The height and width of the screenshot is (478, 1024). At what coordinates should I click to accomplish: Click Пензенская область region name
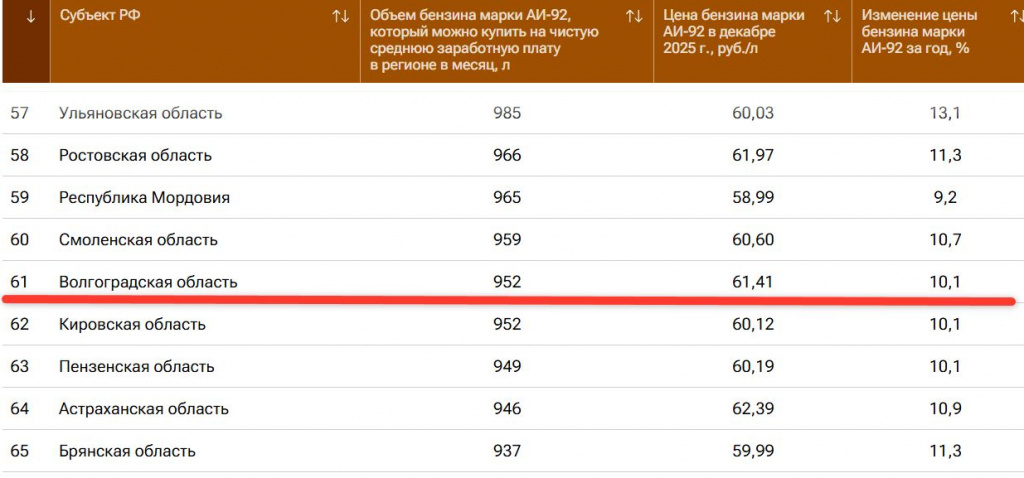[138, 367]
